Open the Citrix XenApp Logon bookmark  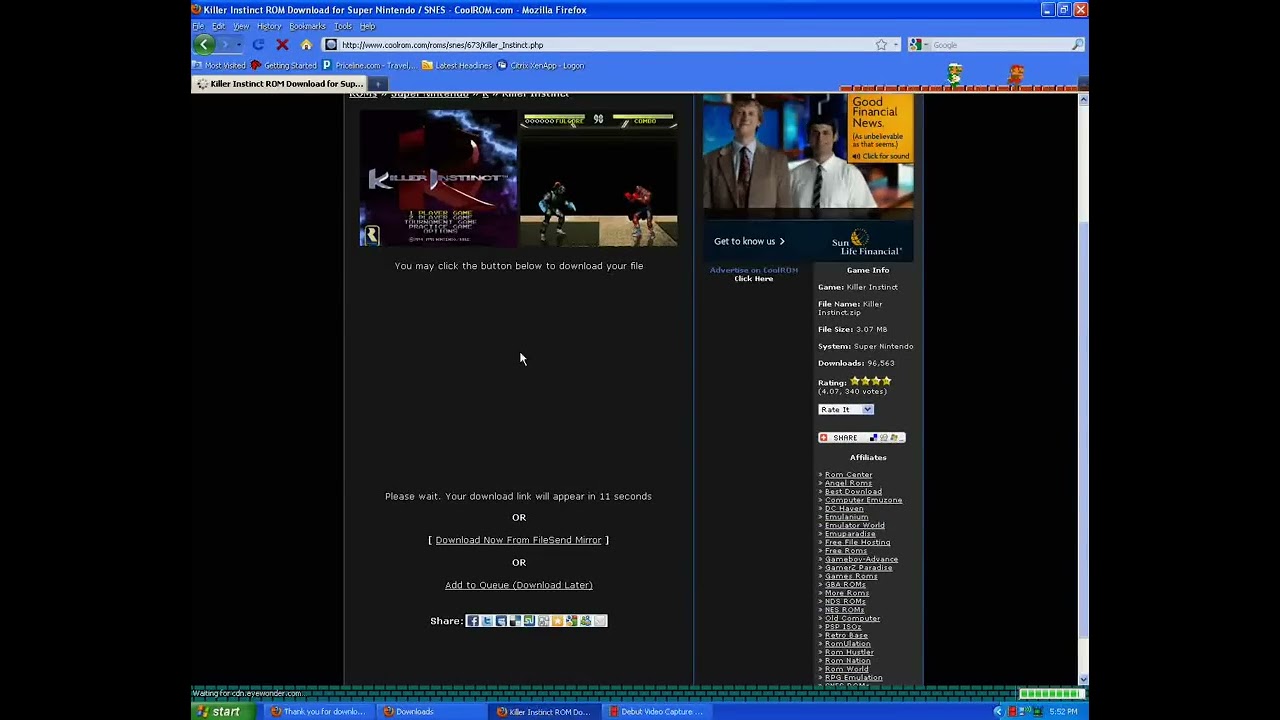541,66
